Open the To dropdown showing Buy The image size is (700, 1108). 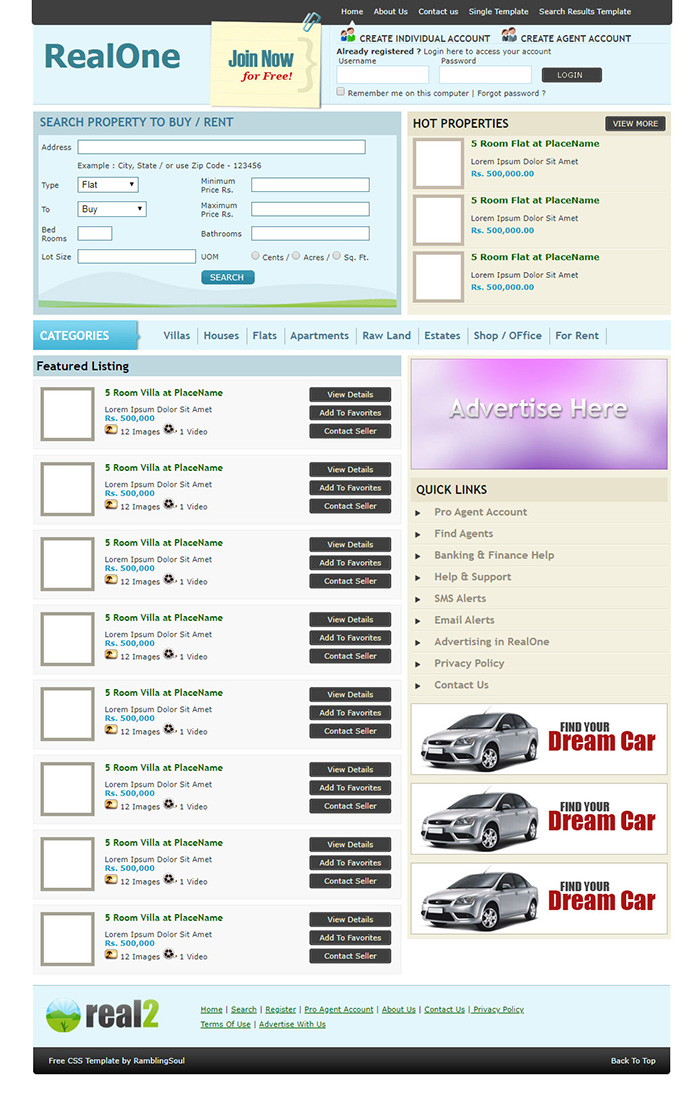click(112, 209)
